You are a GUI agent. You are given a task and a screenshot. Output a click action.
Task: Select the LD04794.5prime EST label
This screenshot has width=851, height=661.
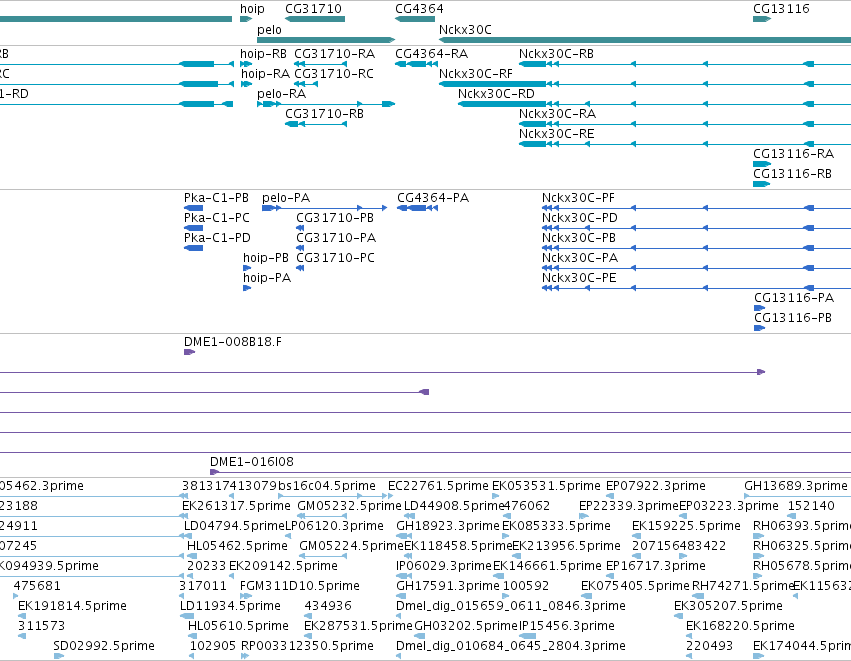coord(234,526)
